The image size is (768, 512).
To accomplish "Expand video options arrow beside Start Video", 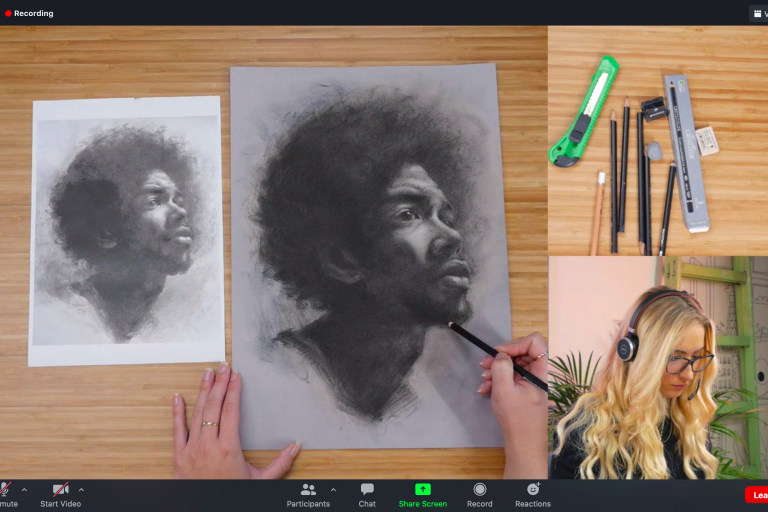I will click(81, 489).
